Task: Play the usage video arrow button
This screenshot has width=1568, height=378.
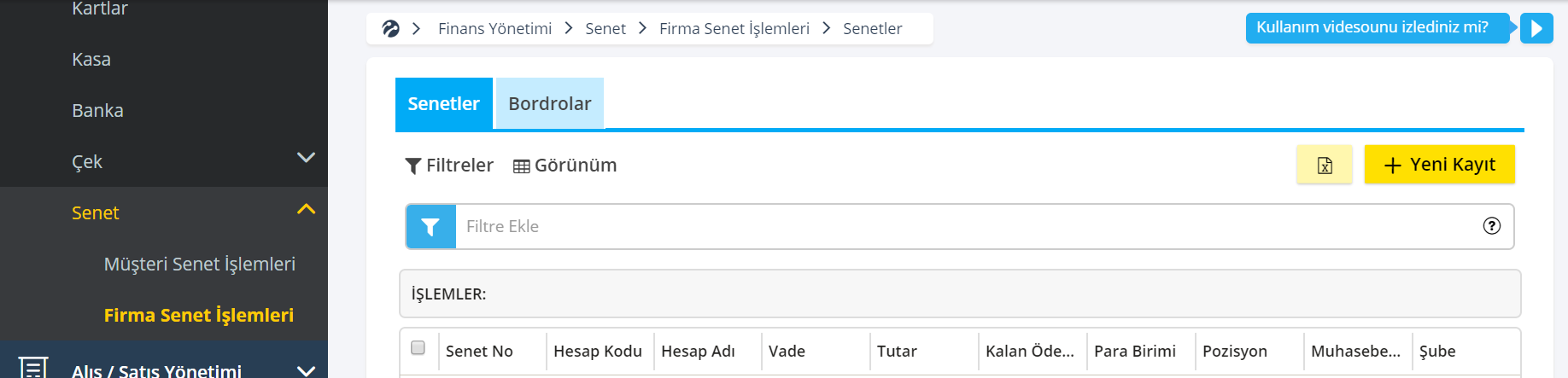Action: [x=1536, y=28]
